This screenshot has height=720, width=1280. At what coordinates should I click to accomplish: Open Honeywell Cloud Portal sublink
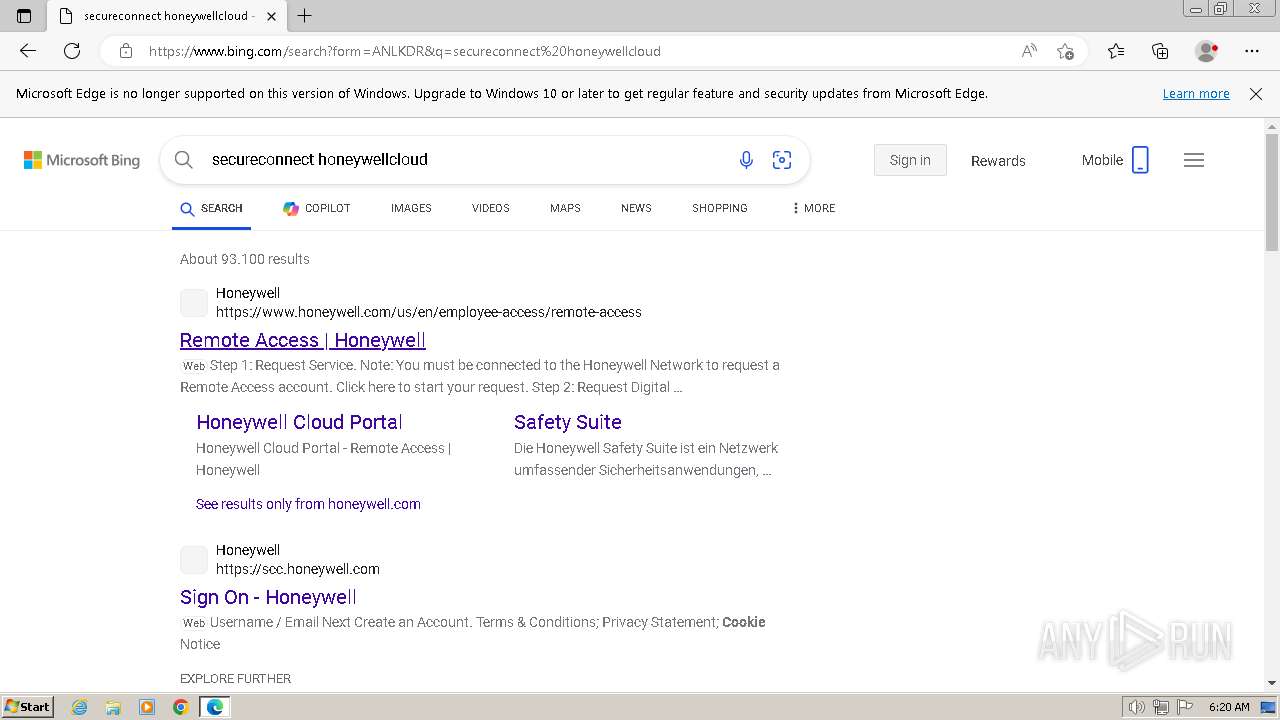pyautogui.click(x=299, y=422)
